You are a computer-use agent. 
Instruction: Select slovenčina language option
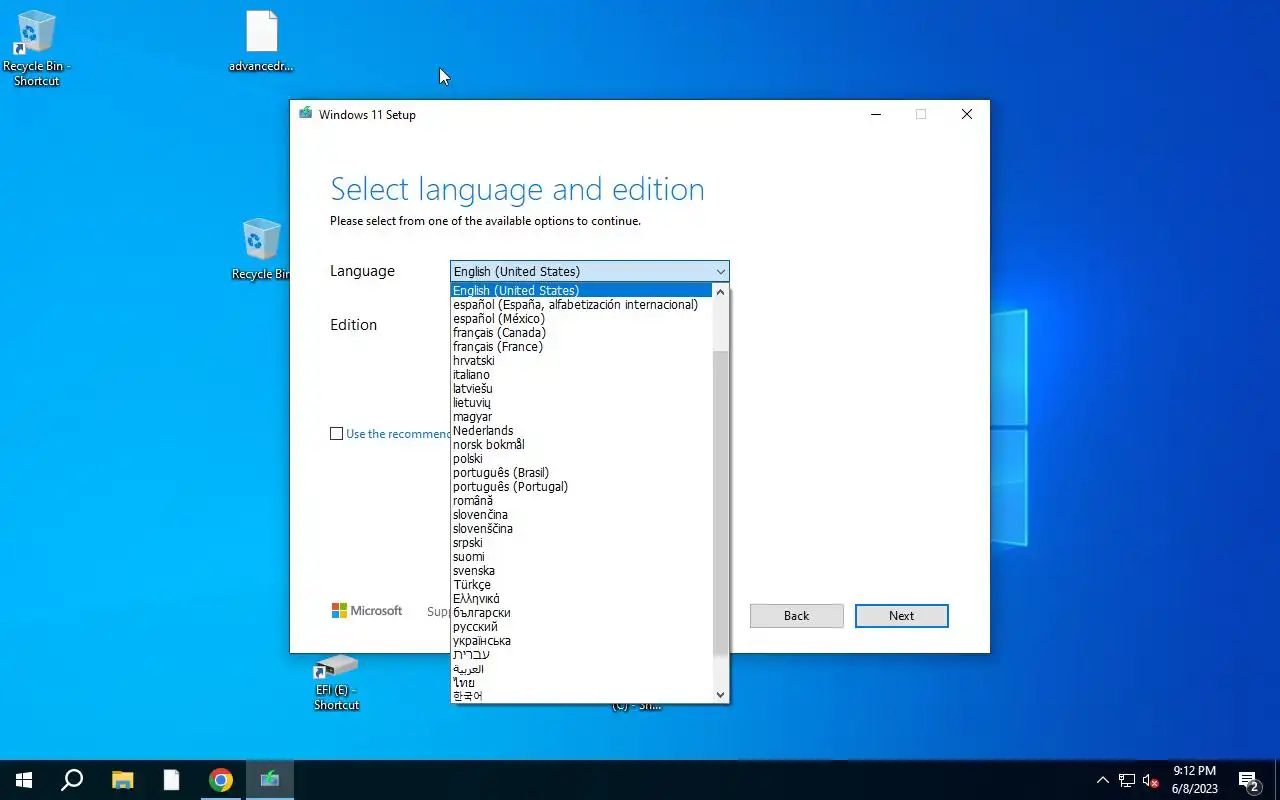(581, 514)
